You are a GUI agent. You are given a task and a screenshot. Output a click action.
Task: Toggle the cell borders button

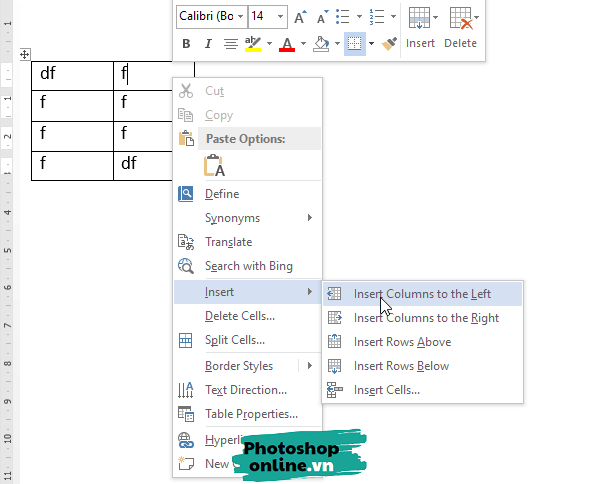(354, 44)
